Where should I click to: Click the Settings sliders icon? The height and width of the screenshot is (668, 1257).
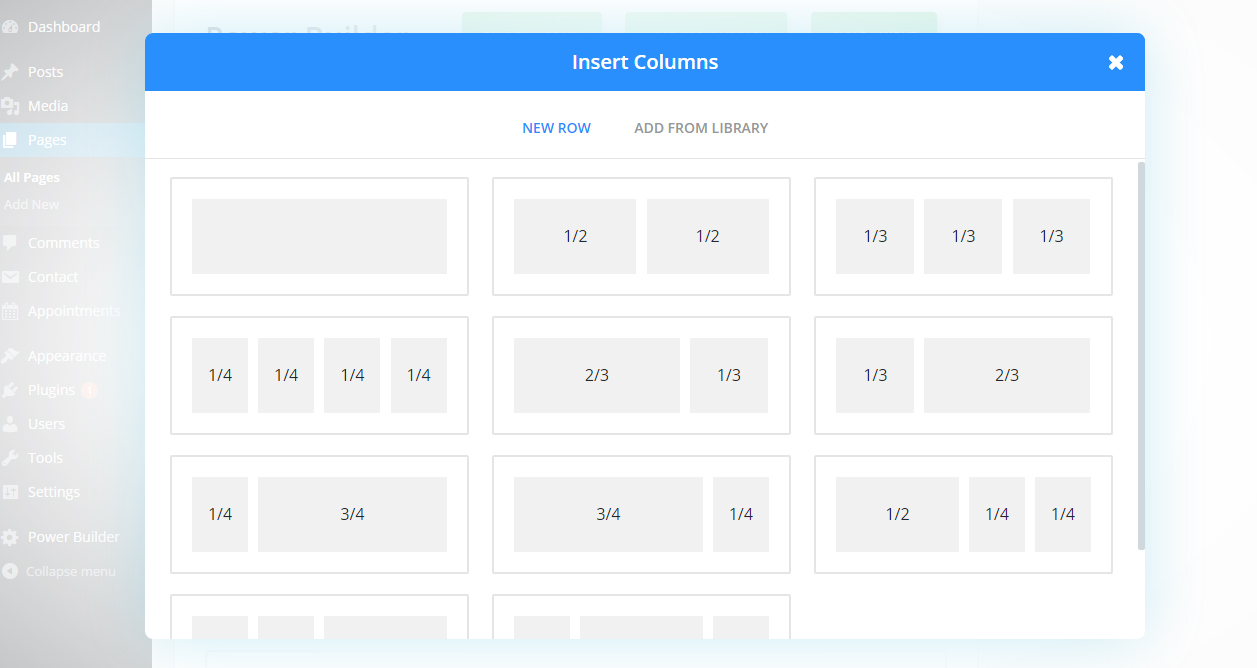point(10,492)
